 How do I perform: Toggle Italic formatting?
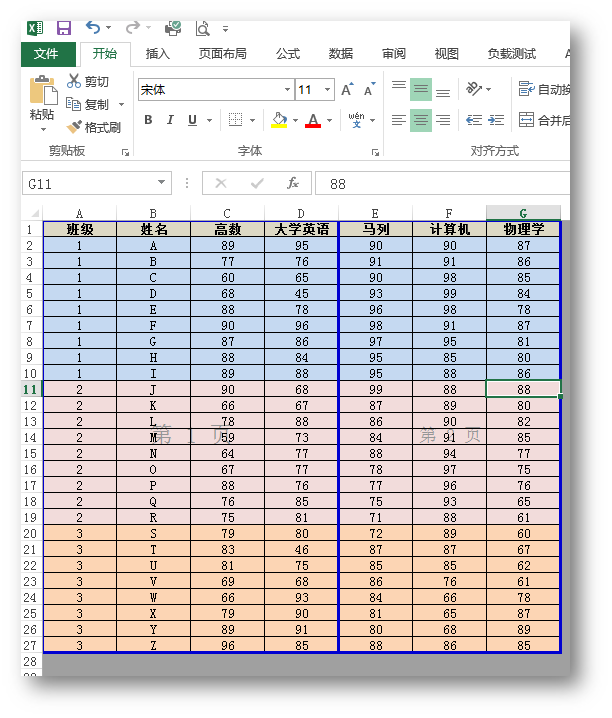[x=170, y=120]
